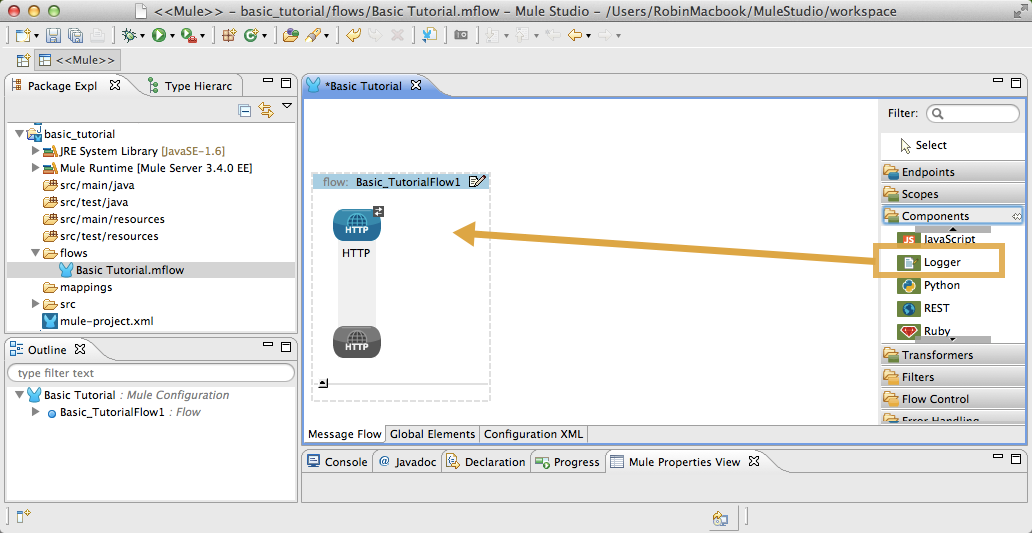
Task: Click the Save toolbar icon
Action: pos(54,35)
